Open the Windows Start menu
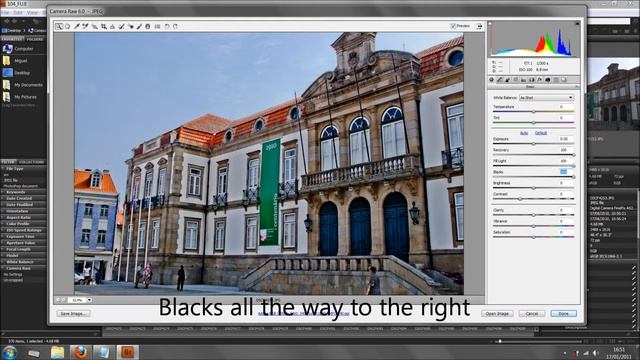This screenshot has height=360, width=640. [9, 352]
